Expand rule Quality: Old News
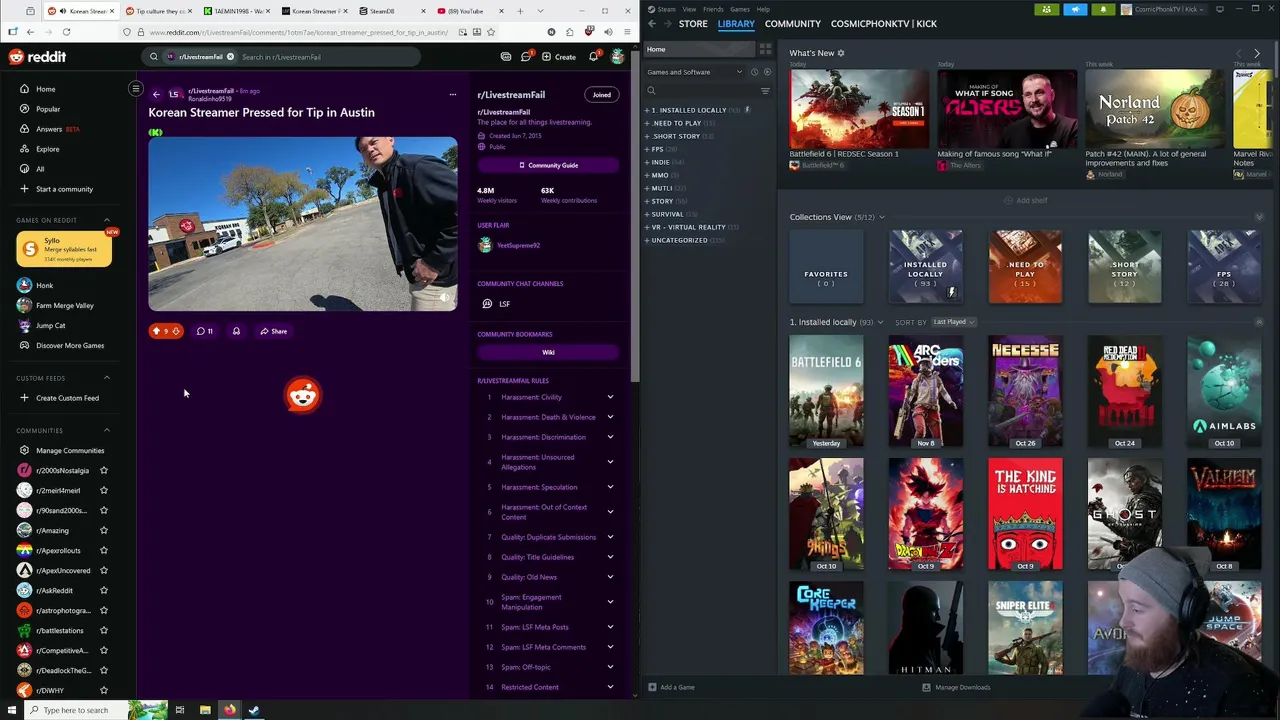This screenshot has width=1280, height=720. 610,577
